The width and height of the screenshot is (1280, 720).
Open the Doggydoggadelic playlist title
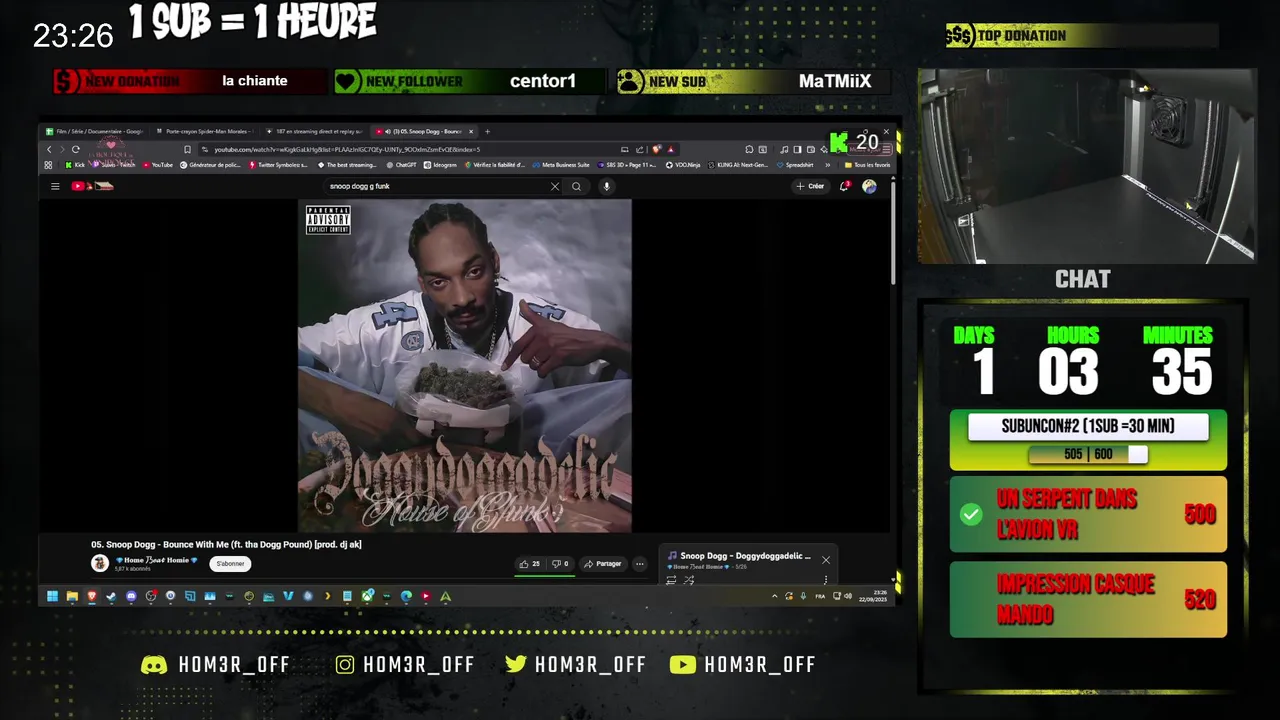point(745,556)
